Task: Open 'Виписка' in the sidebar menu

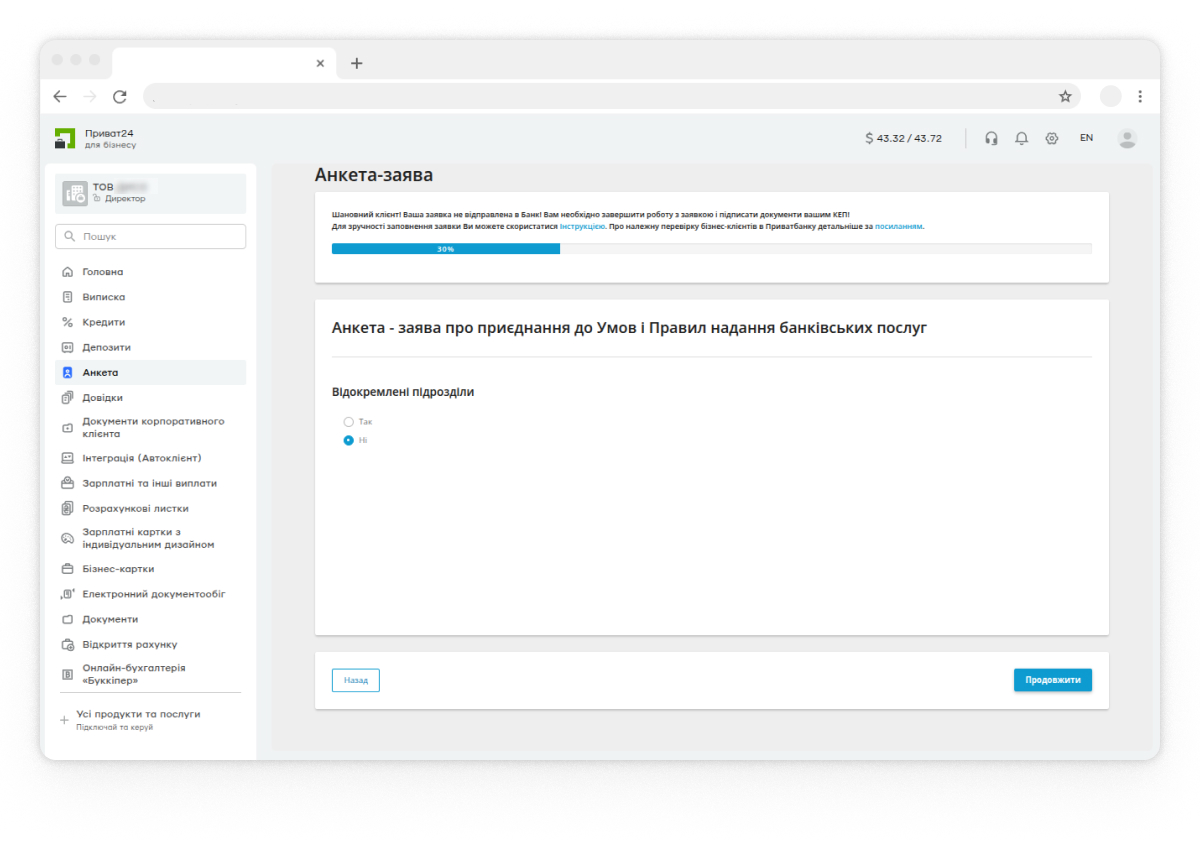Action: pyautogui.click(x=104, y=297)
